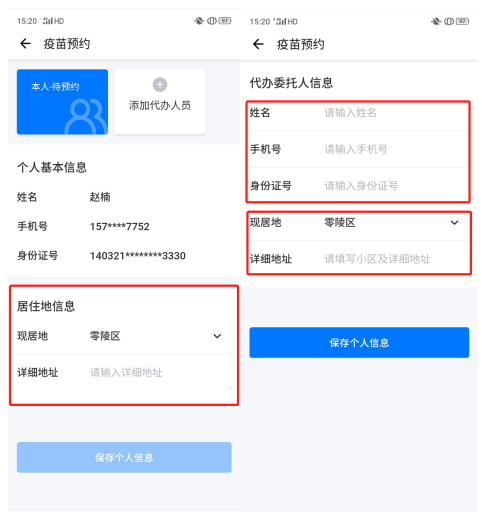Tap the people icon in blue card

click(x=86, y=117)
